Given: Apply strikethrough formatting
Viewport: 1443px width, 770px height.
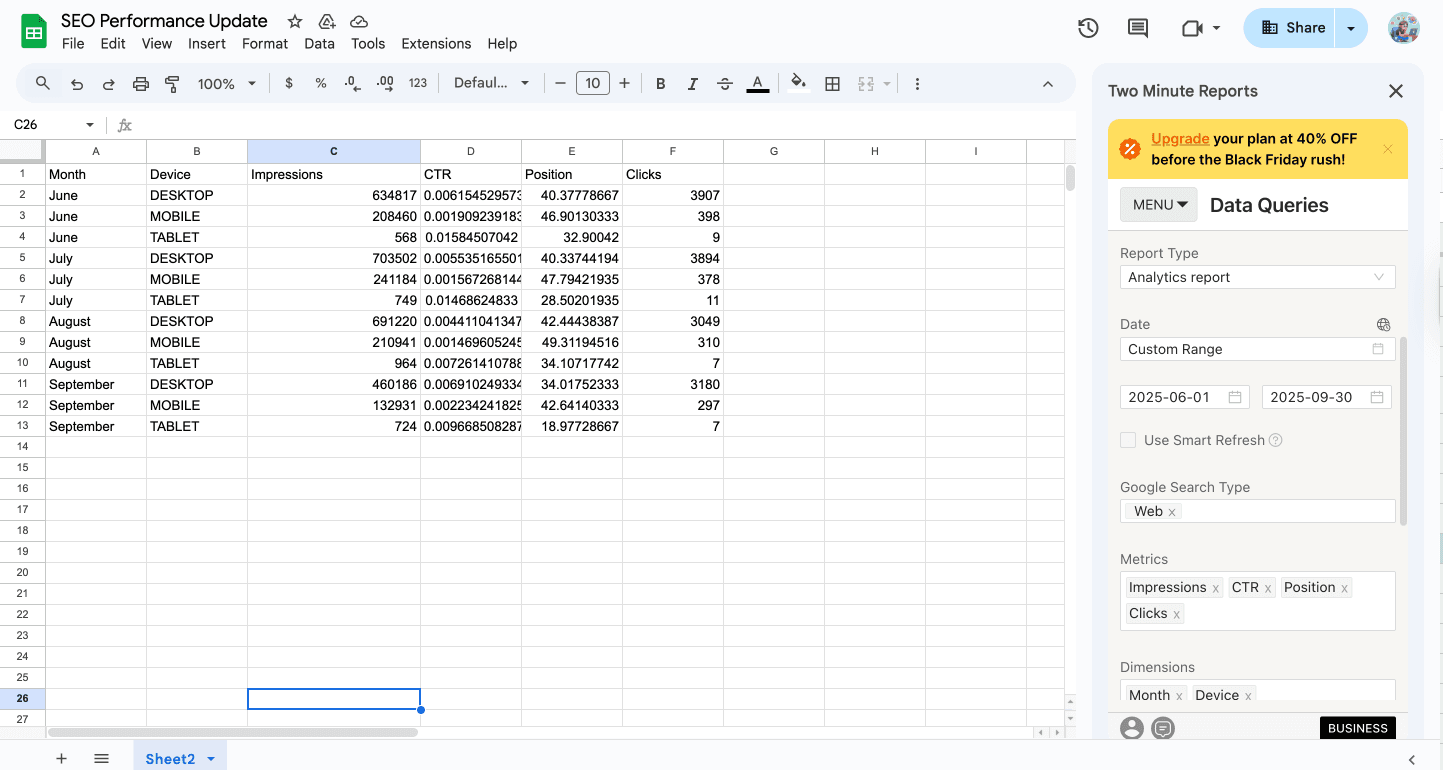Looking at the screenshot, I should 724,83.
